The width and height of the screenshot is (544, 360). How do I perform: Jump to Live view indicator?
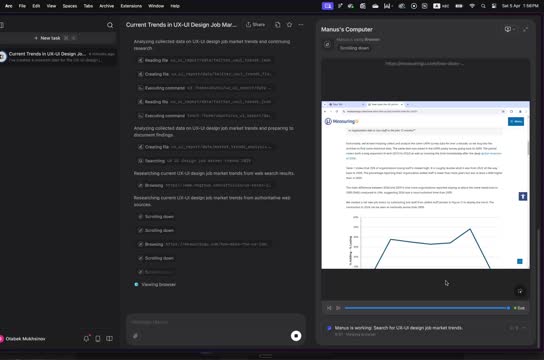click(x=519, y=308)
